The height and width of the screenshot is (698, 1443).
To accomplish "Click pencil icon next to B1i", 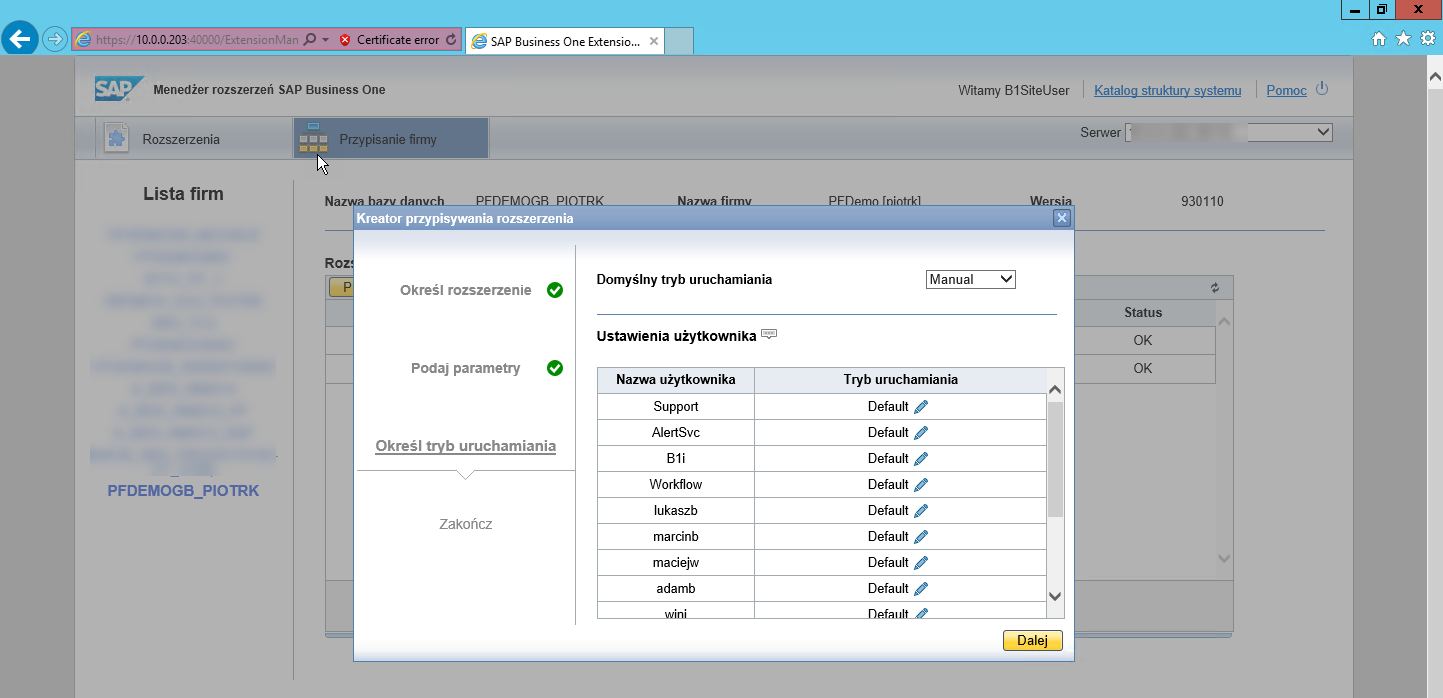I will tap(921, 459).
